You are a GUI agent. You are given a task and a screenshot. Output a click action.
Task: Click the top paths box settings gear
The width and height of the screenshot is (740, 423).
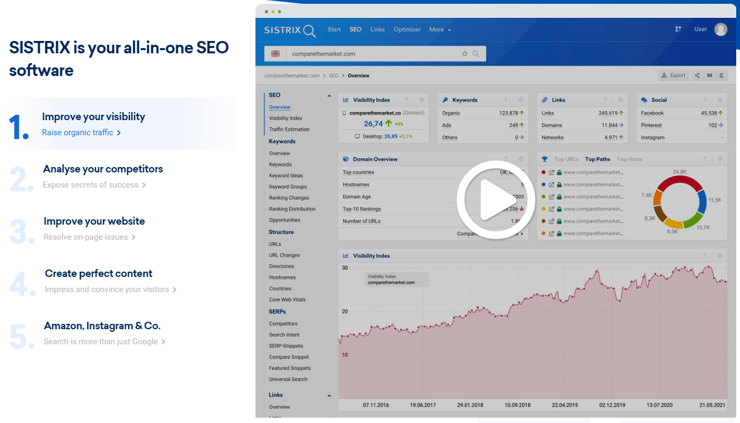click(720, 159)
